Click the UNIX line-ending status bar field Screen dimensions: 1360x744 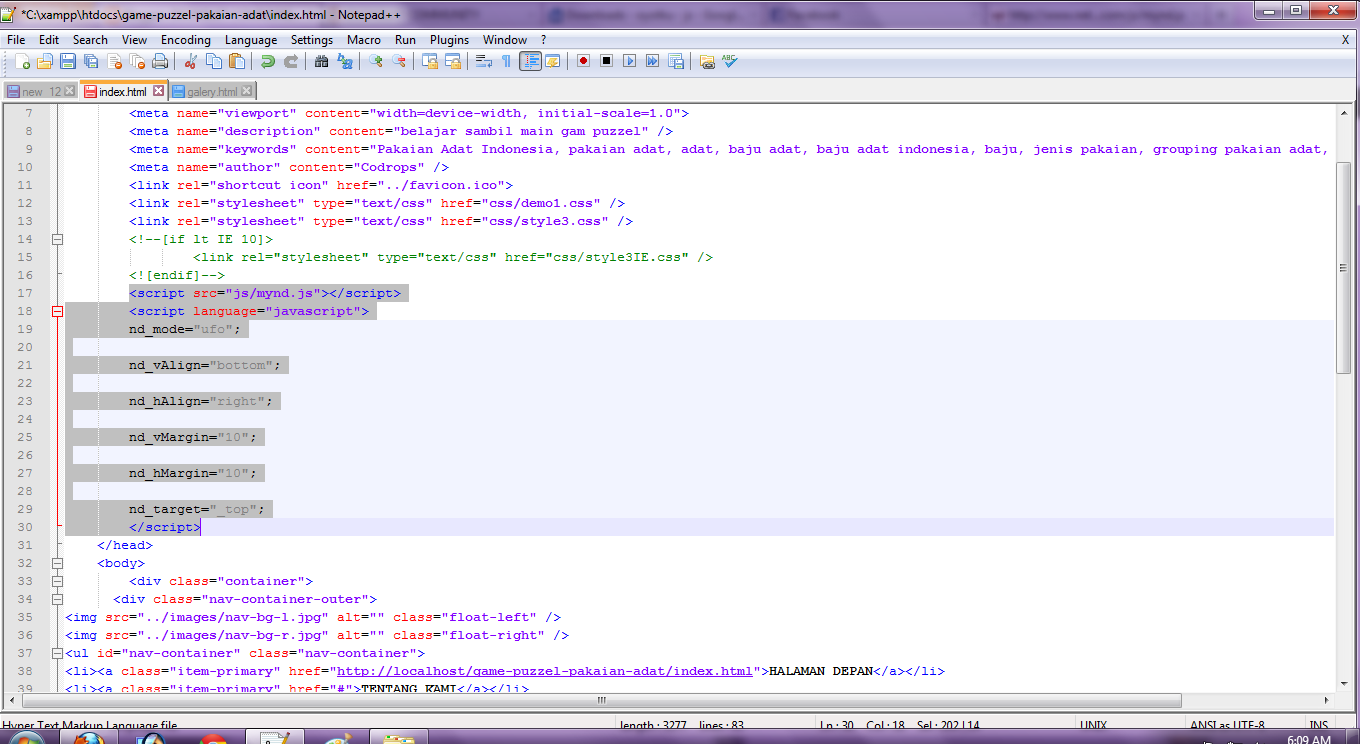point(1093,725)
